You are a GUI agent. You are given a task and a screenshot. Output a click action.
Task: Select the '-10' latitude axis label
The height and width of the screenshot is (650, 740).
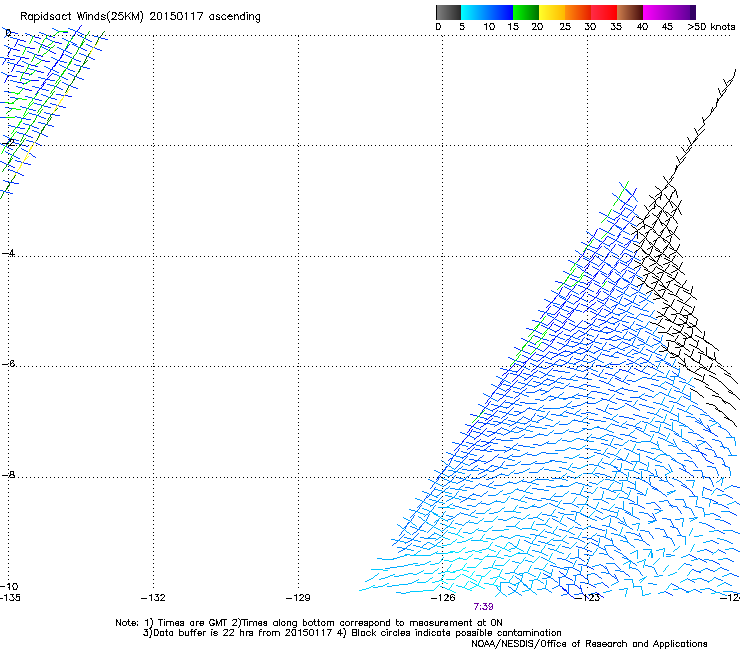[10, 586]
